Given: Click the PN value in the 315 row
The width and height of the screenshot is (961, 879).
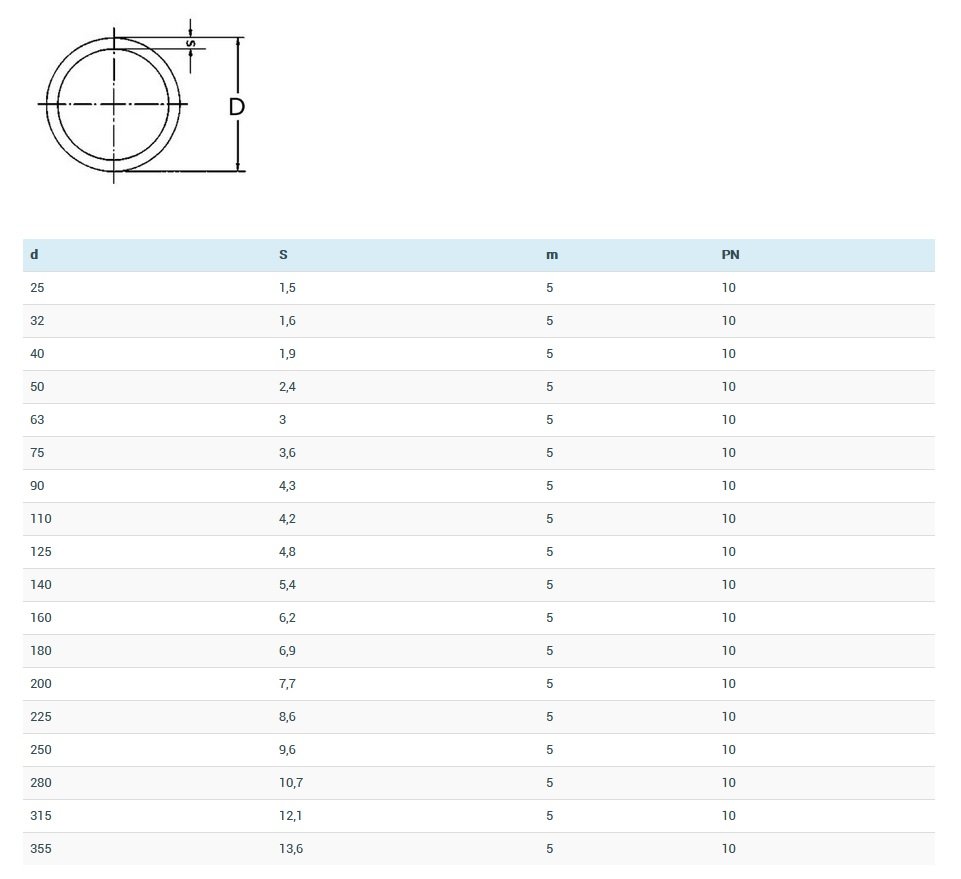Looking at the screenshot, I should (728, 816).
